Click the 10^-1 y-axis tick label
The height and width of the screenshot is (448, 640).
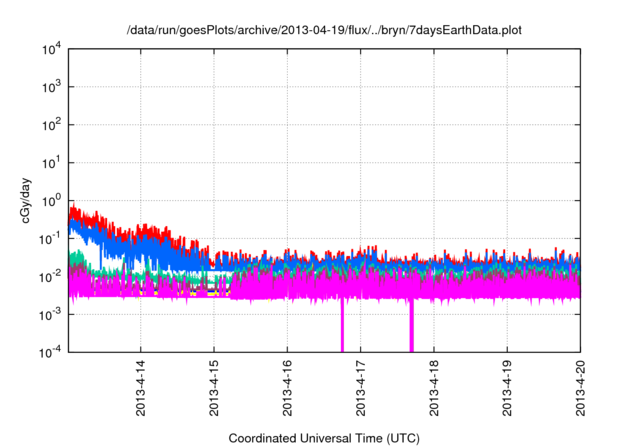point(51,239)
